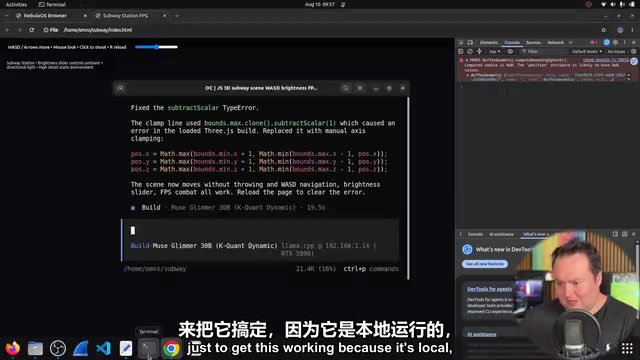The width and height of the screenshot is (640, 360).
Task: Bookmark this page with the star icon
Action: click(x=603, y=30)
